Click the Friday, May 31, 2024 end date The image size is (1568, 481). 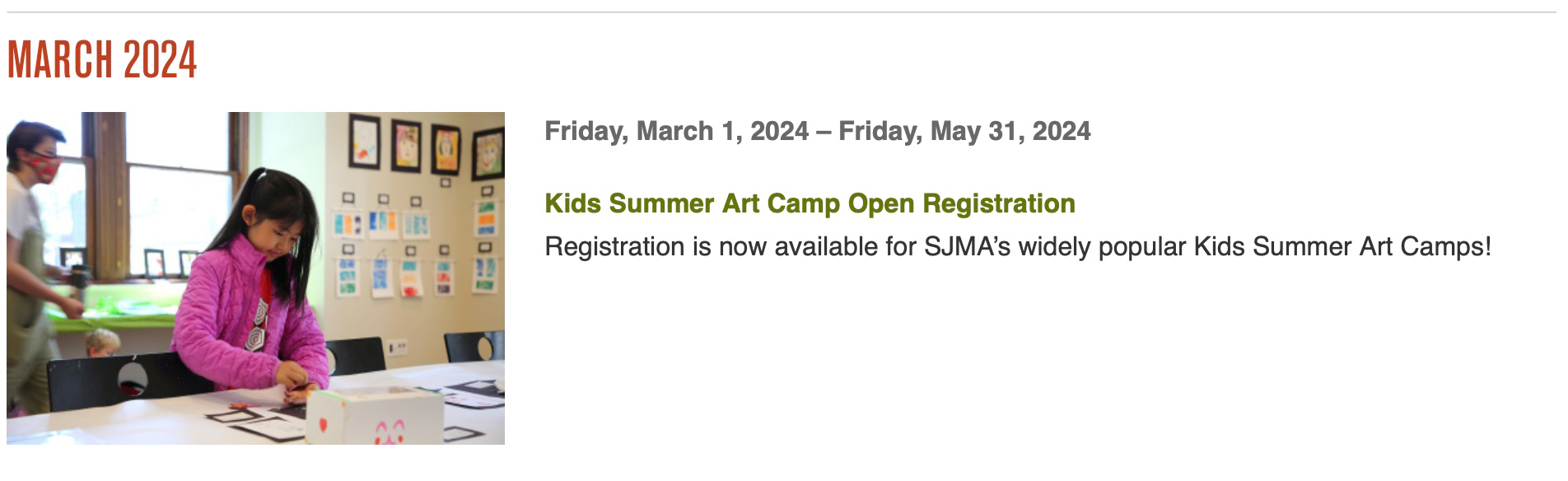tap(964, 131)
